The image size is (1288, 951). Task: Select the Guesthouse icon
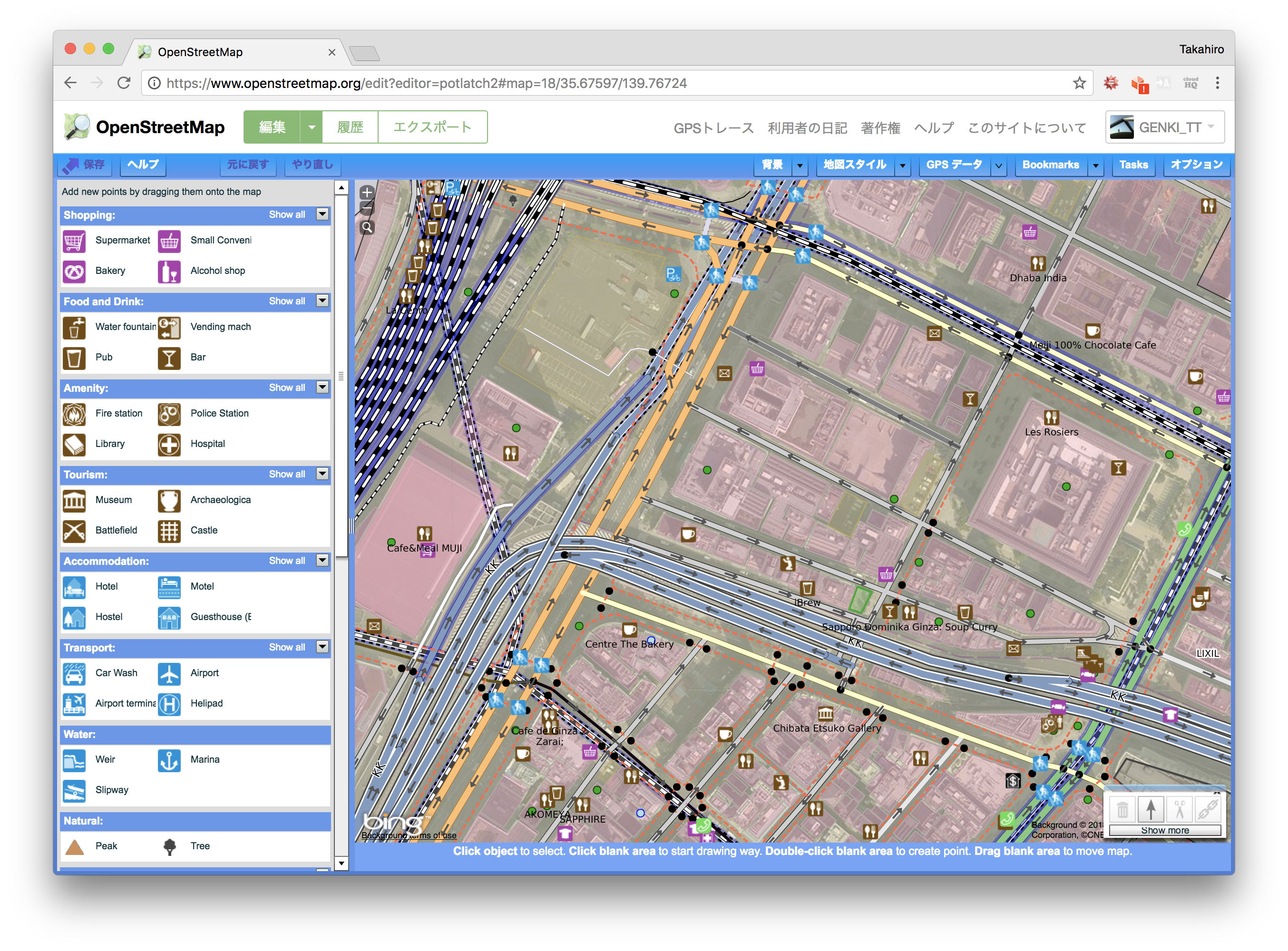coord(169,618)
